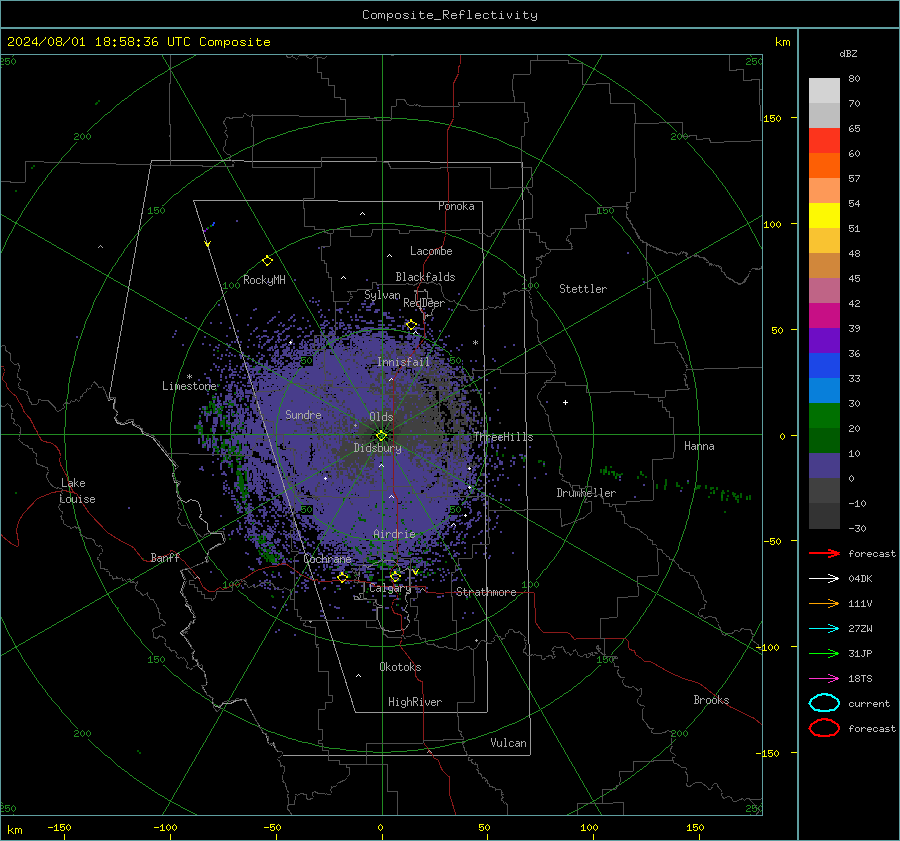Viewport: 900px width, 841px height.
Task: Click the white plus marker west of Hanna
Action: pyautogui.click(x=565, y=402)
